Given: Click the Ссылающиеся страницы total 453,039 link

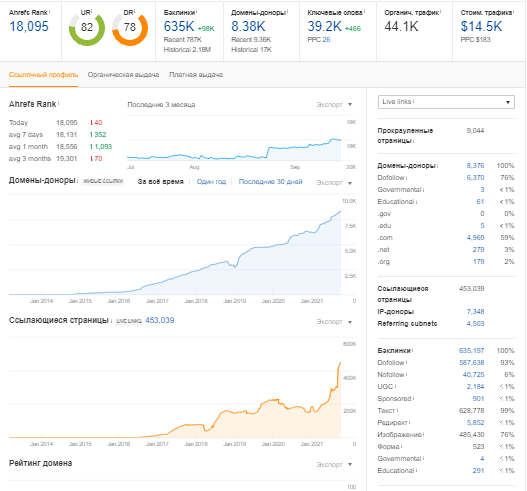Looking at the screenshot, I should pyautogui.click(x=160, y=320).
